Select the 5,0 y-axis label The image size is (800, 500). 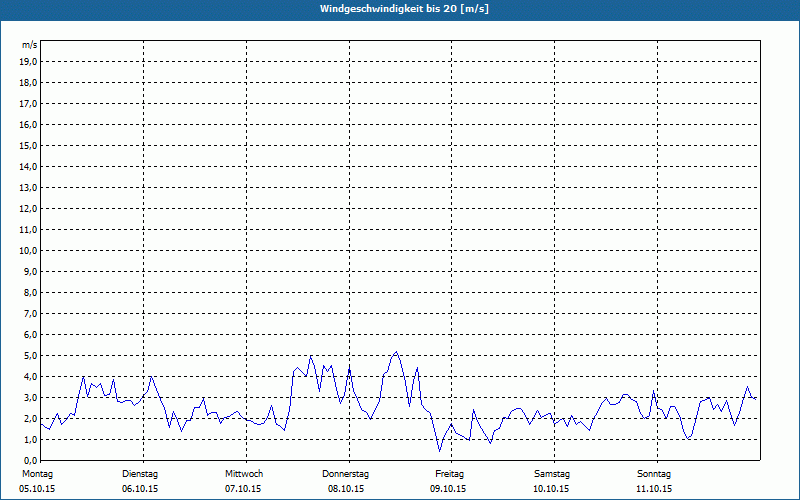pos(30,356)
